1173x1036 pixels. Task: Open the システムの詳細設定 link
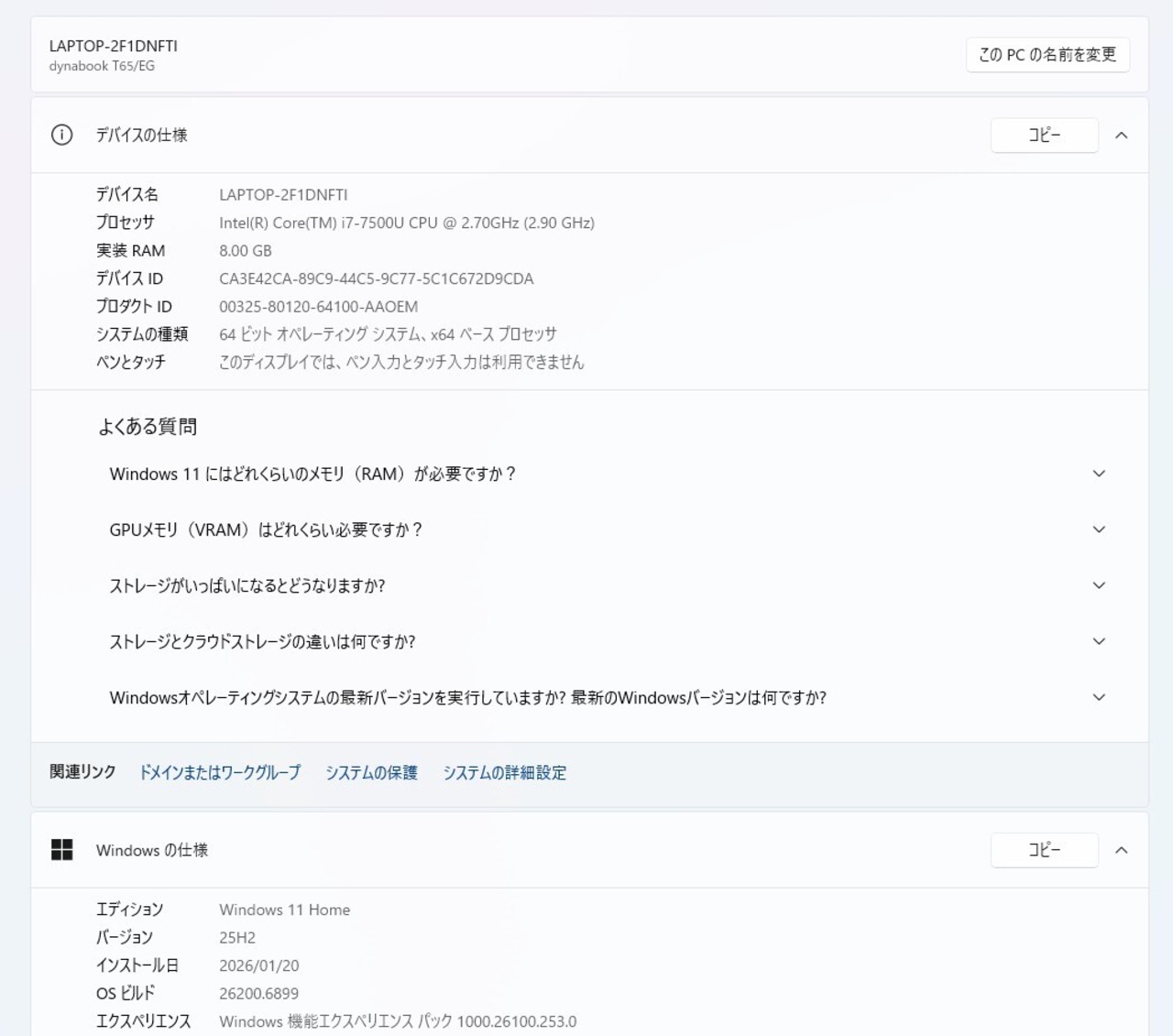504,772
